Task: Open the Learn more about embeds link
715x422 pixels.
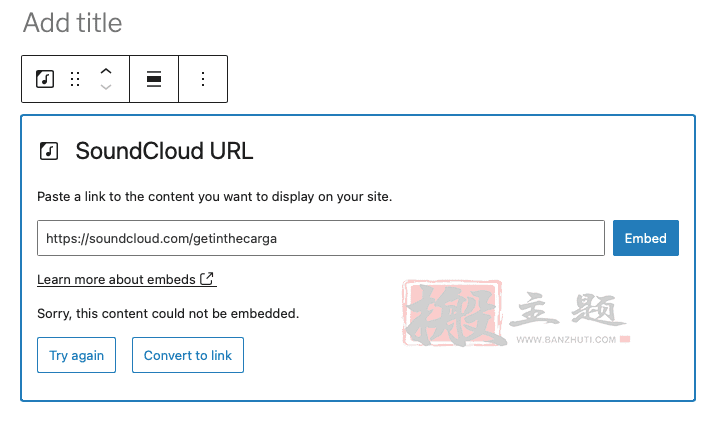Action: click(126, 279)
